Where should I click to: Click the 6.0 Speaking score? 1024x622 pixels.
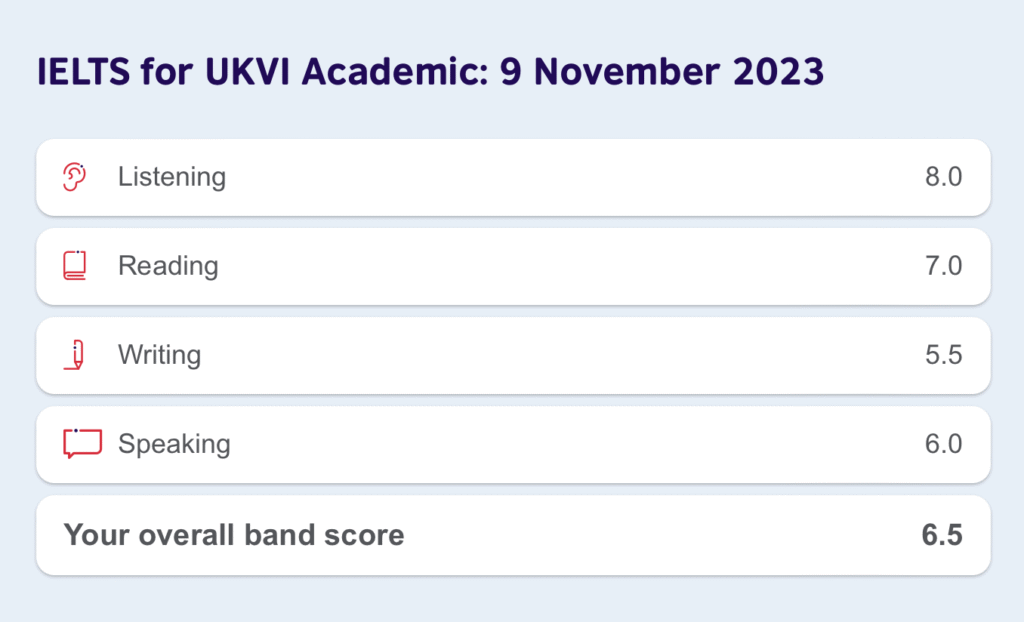point(943,444)
